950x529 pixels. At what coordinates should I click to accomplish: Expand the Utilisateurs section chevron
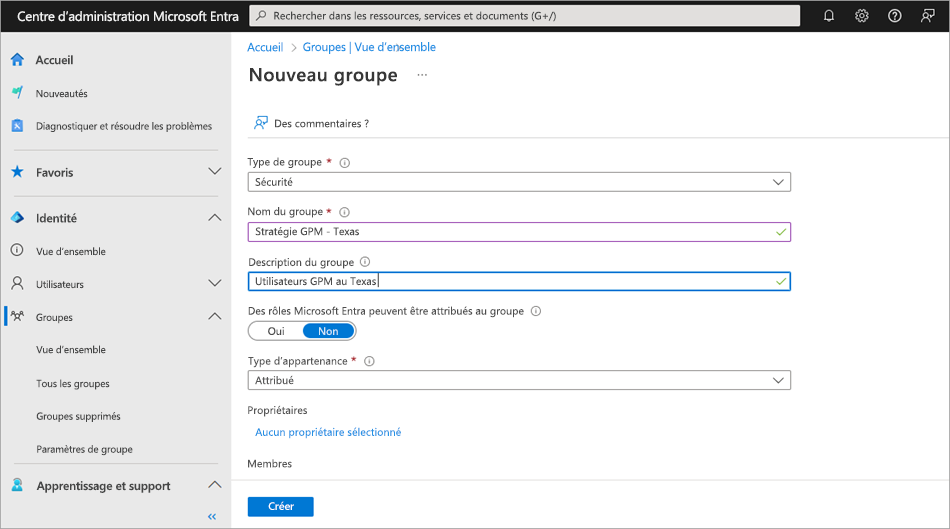click(214, 283)
